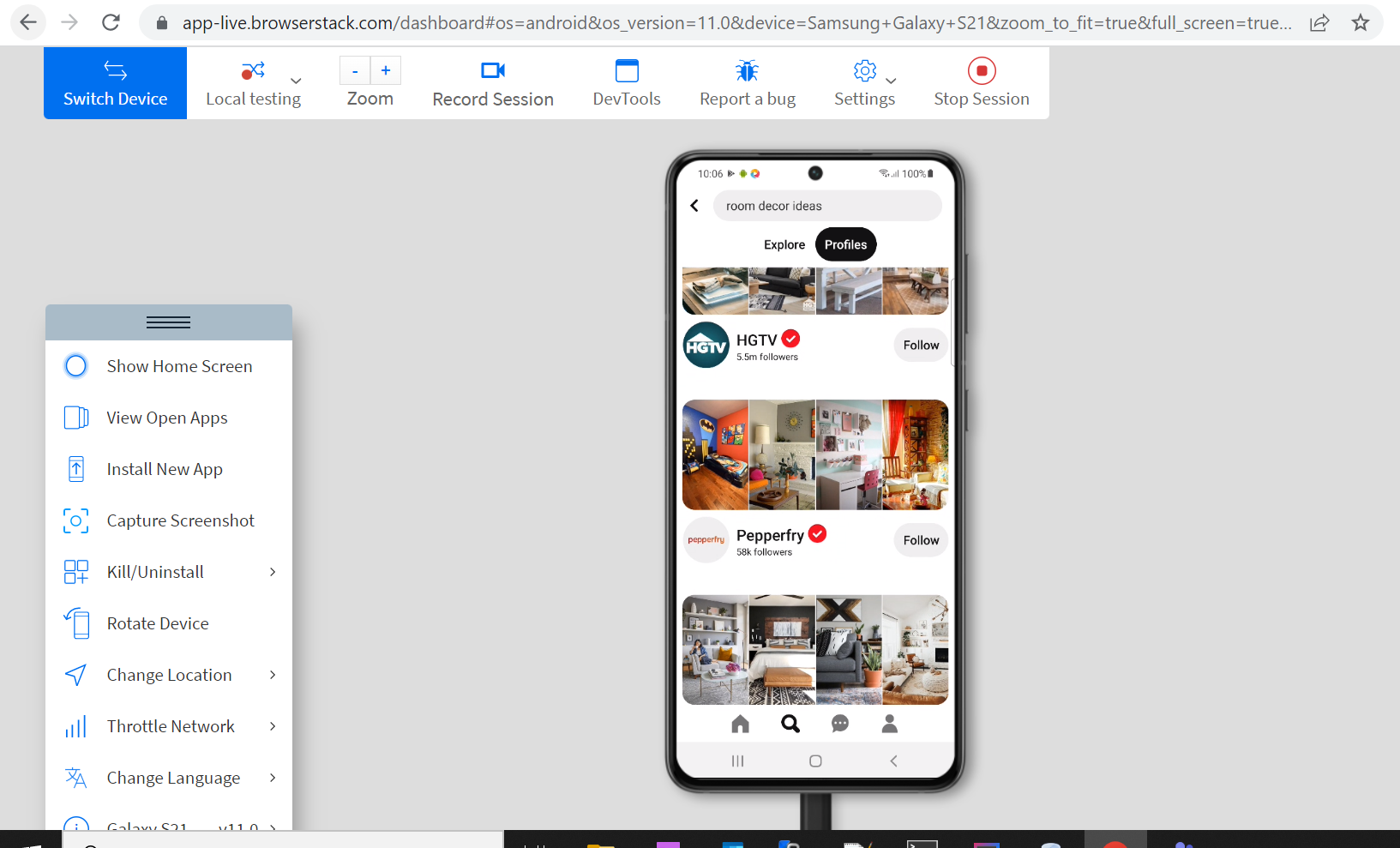Image resolution: width=1400 pixels, height=848 pixels.
Task: Click the Report a bug icon
Action: 747,71
